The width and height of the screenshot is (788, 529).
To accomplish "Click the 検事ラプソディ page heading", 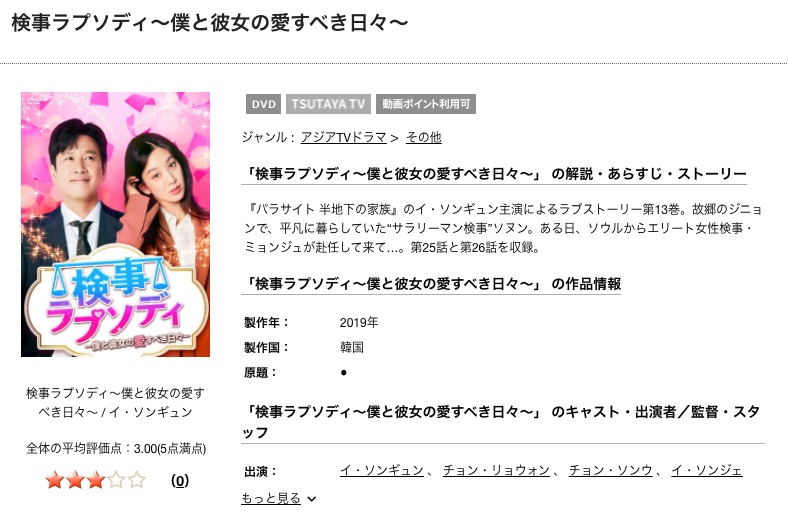I will tap(209, 23).
